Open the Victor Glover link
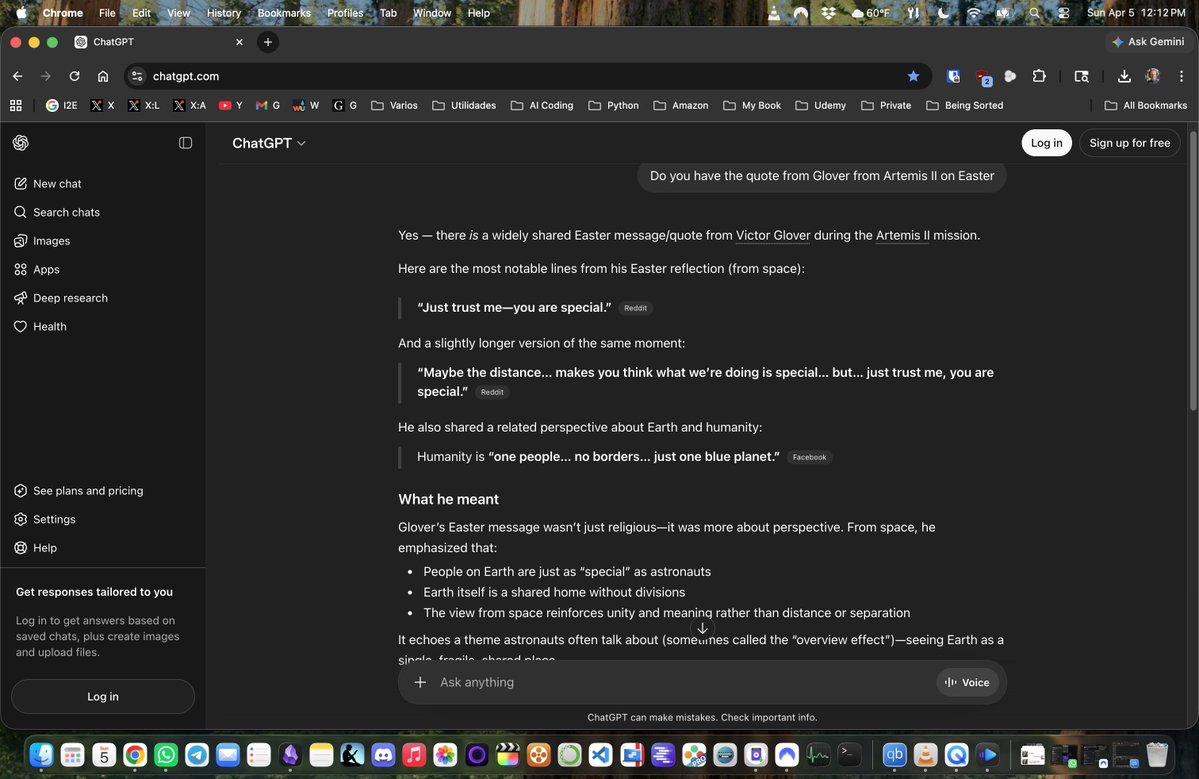 772,235
